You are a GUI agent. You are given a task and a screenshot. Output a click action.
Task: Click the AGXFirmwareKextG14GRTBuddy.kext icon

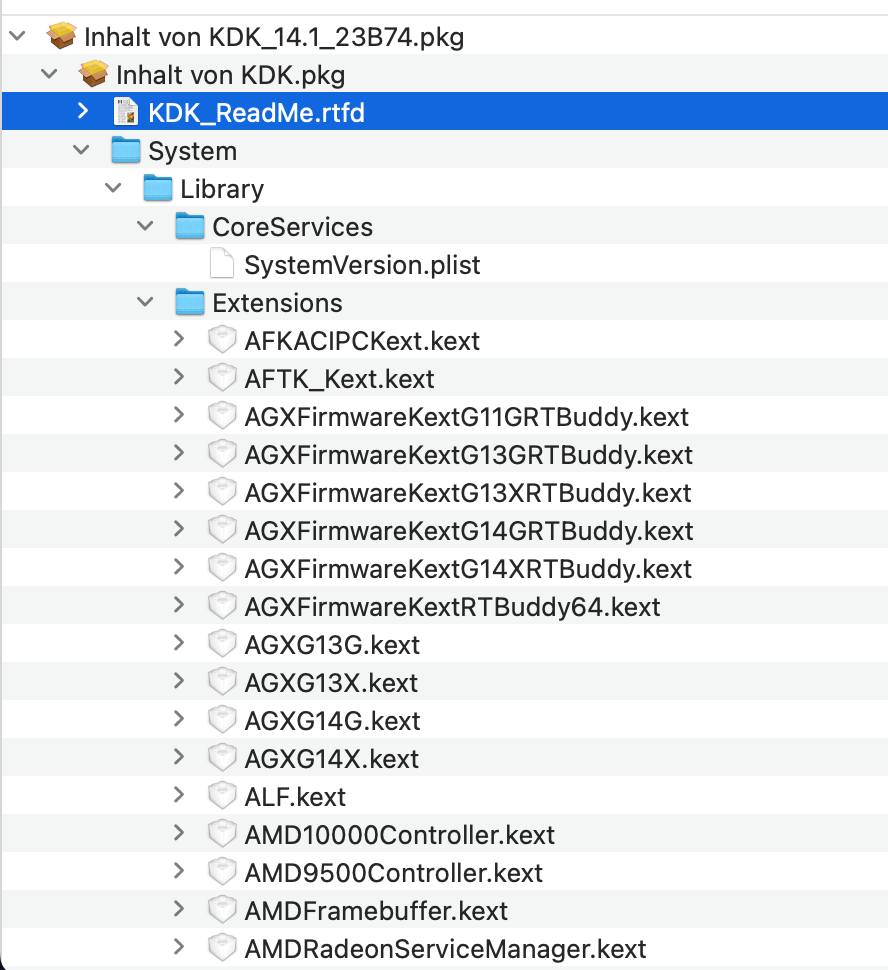click(x=222, y=530)
